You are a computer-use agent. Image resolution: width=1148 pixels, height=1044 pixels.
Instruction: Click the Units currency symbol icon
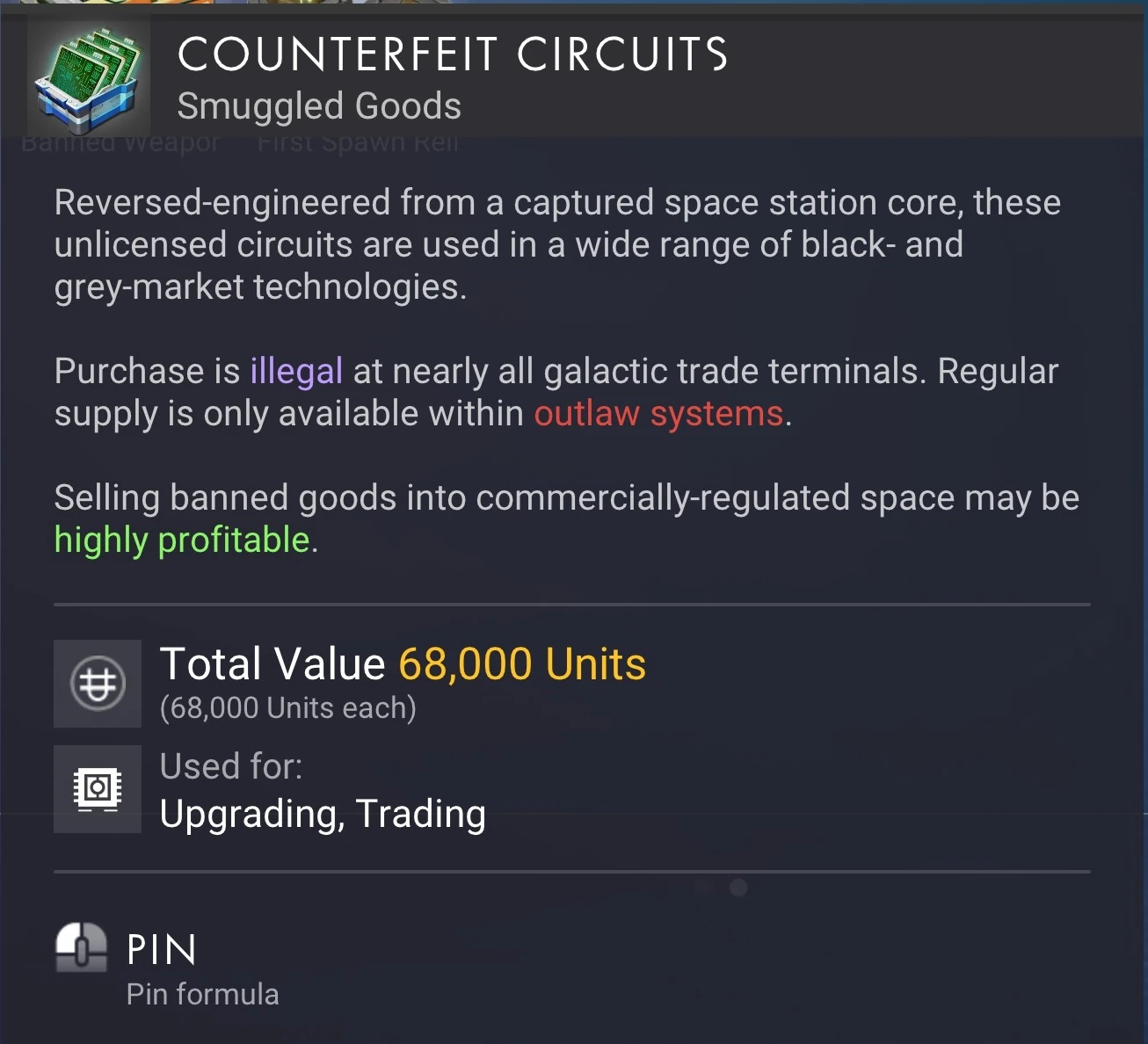point(98,684)
